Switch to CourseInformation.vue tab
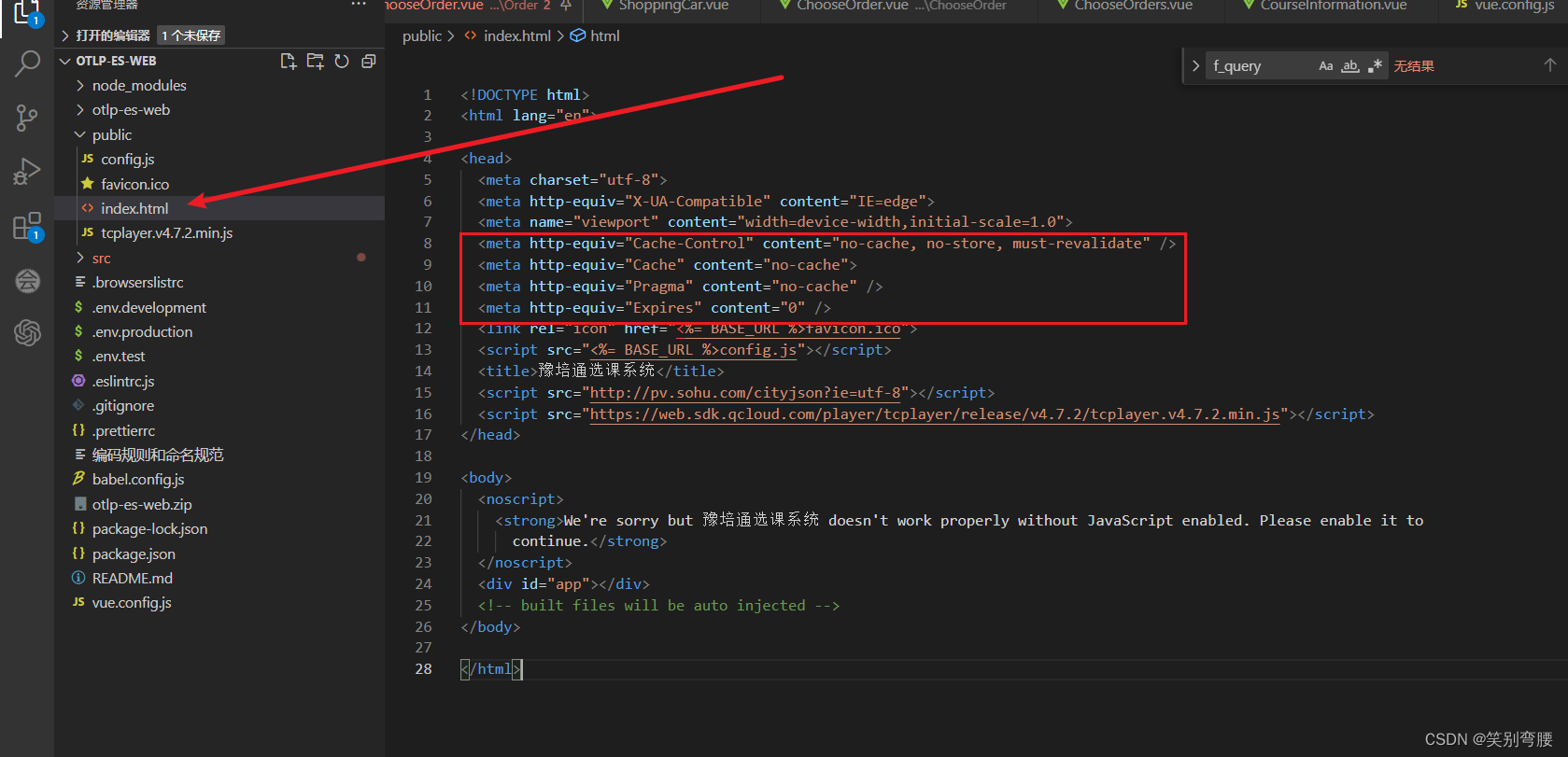The image size is (1568, 757). click(x=1332, y=6)
